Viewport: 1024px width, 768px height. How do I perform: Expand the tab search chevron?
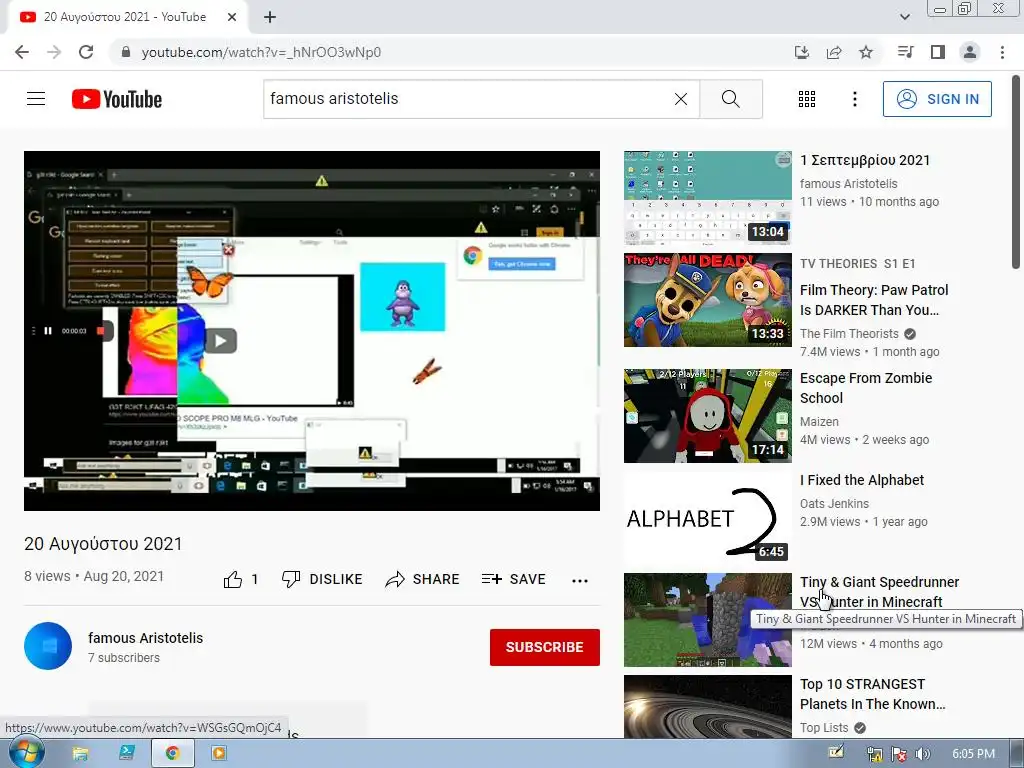click(x=904, y=17)
